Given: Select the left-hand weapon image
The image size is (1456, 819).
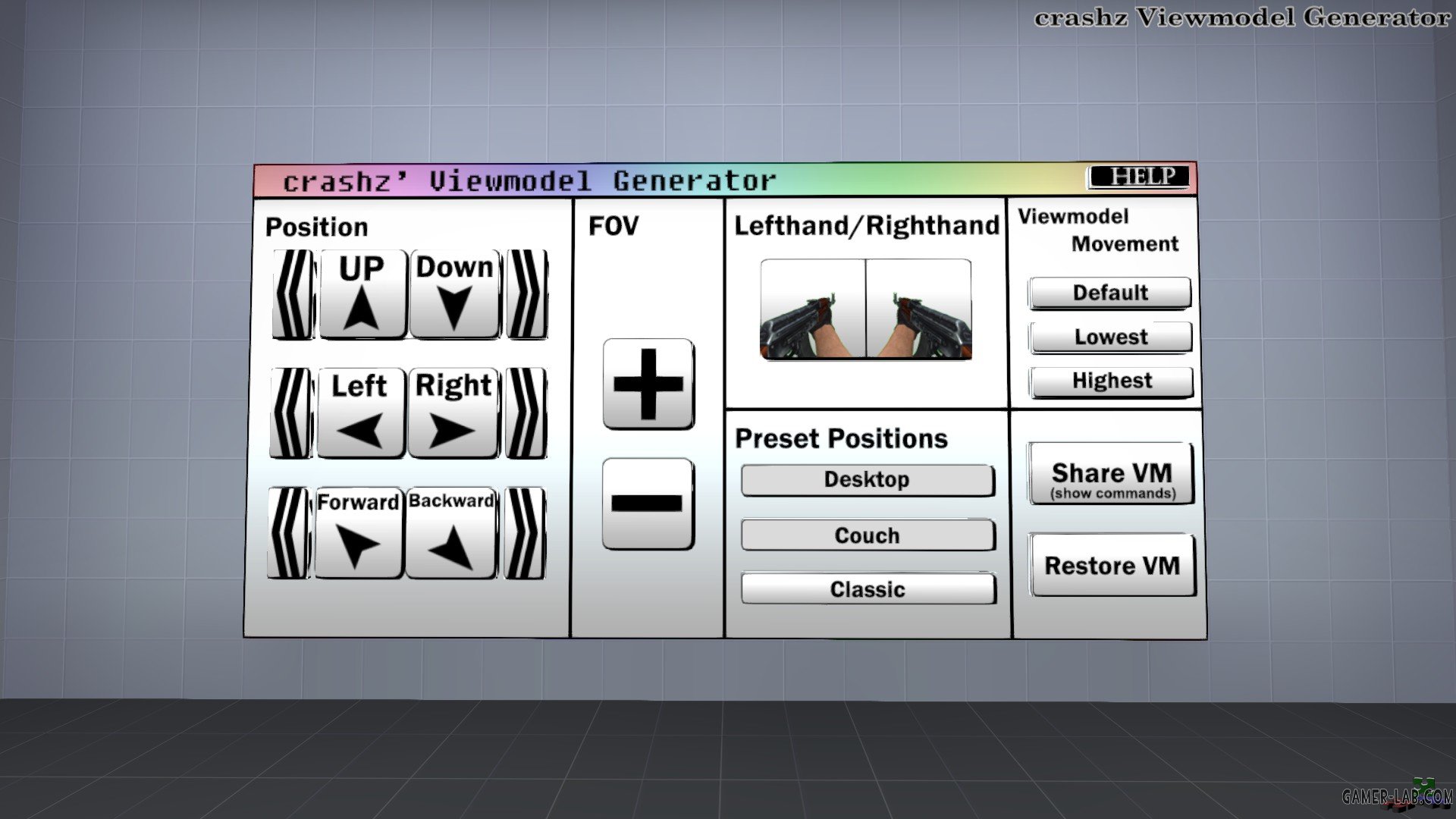Looking at the screenshot, I should point(813,309).
